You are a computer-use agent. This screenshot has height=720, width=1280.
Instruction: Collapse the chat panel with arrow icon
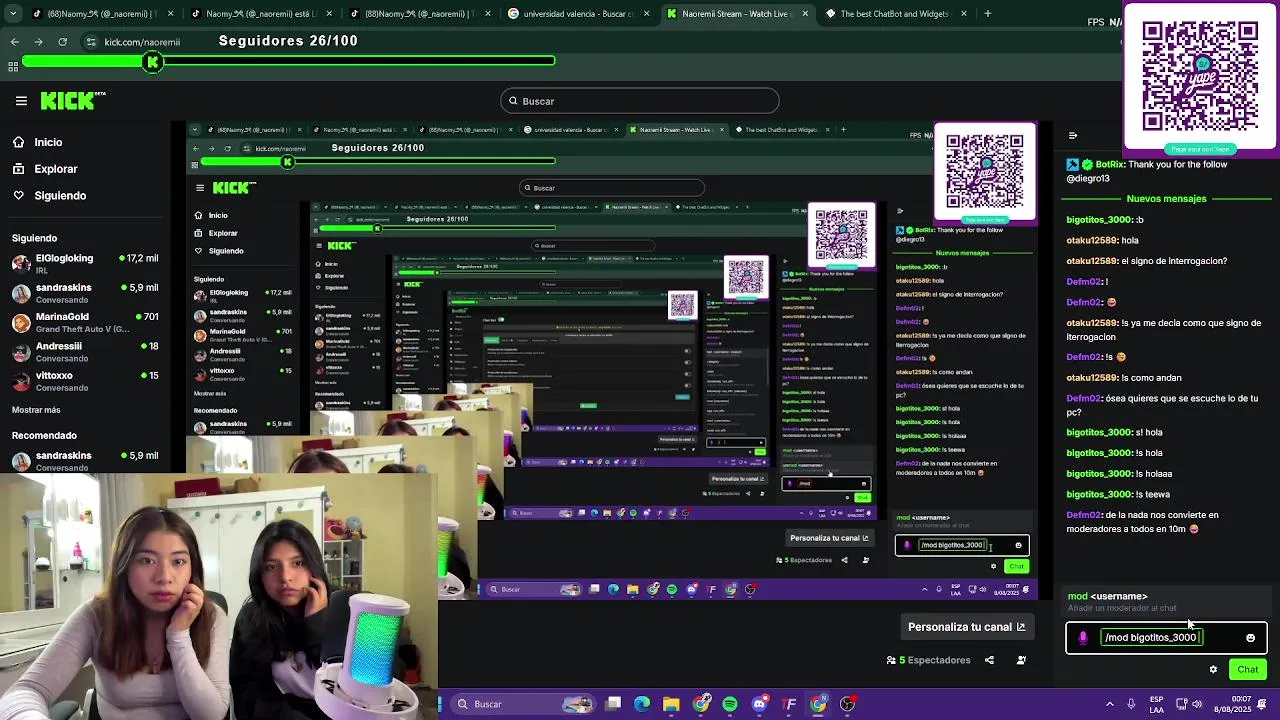click(x=1073, y=136)
